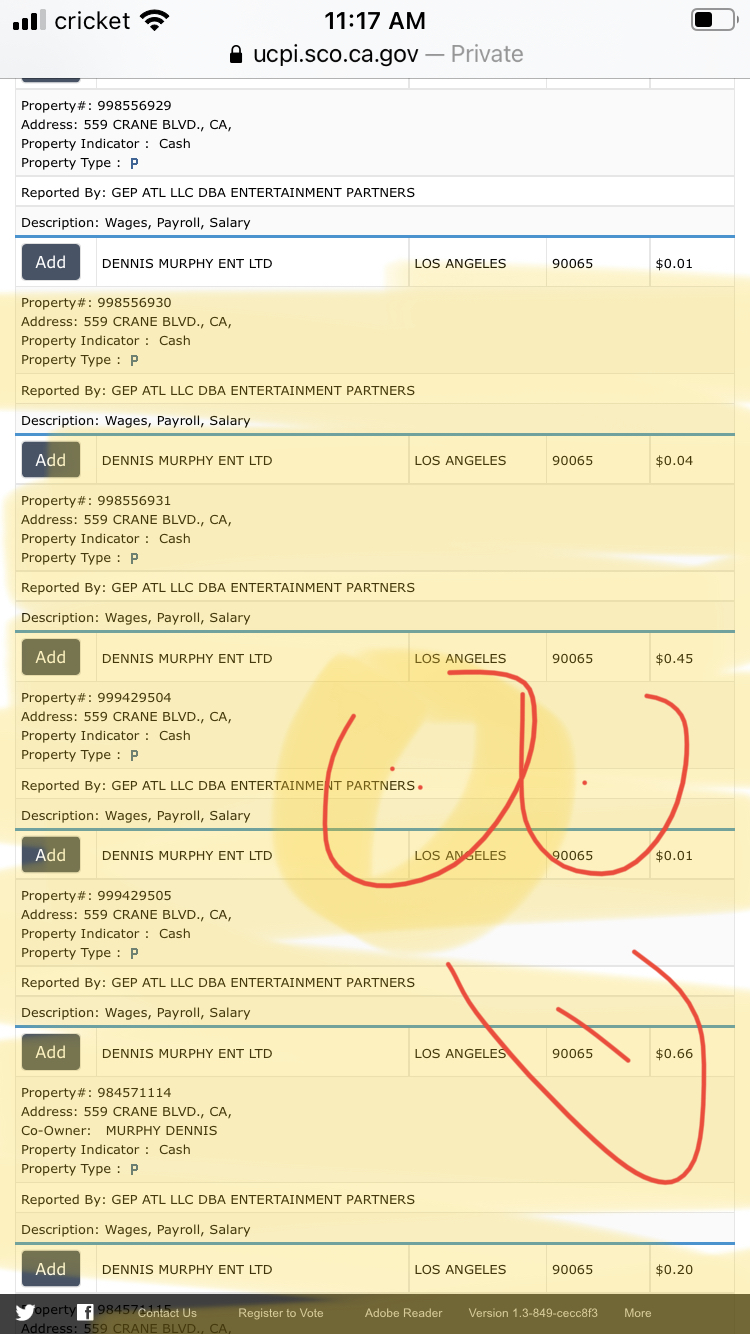Open Property Type P link for 998556930
750x1334 pixels.
134,360
